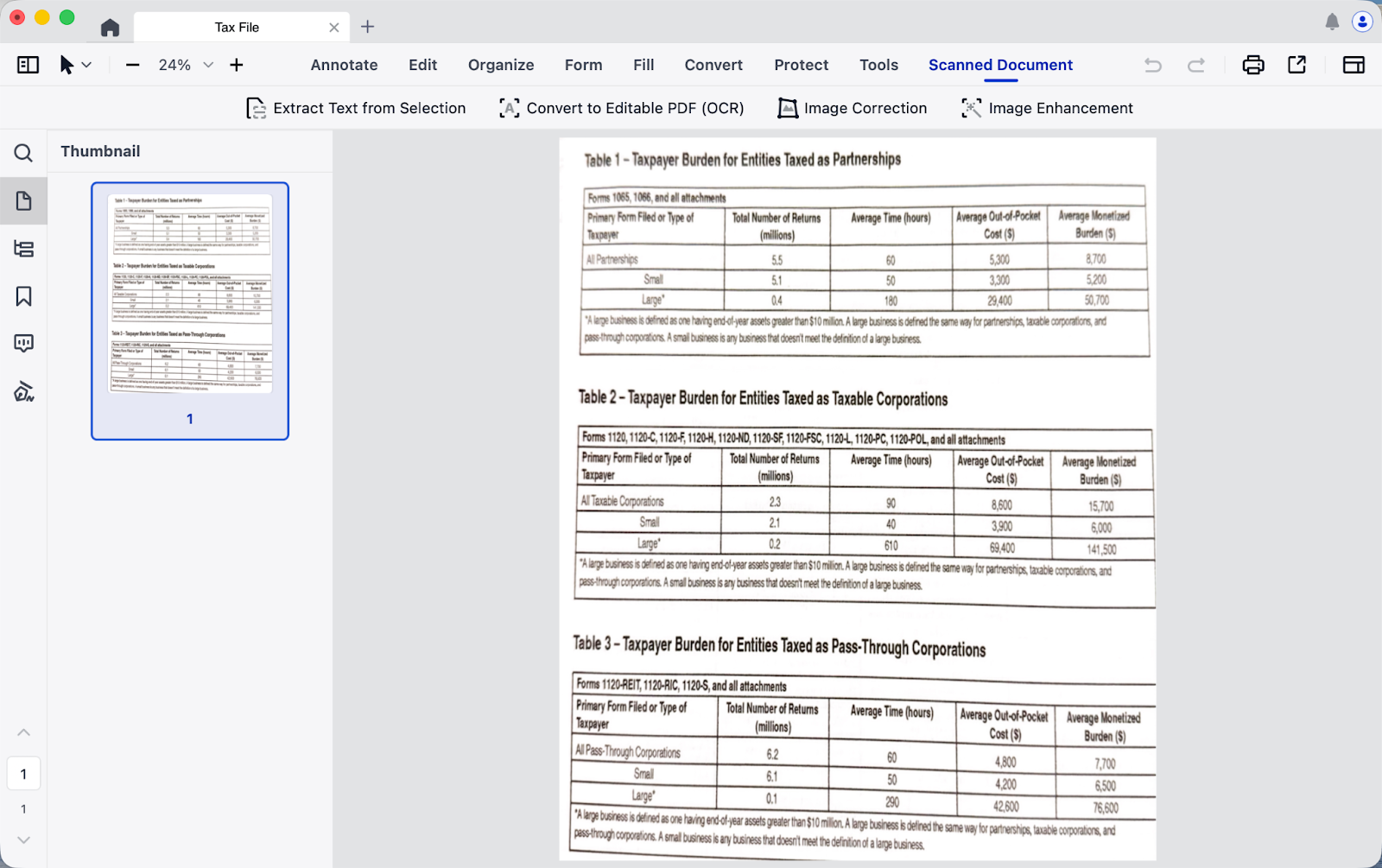
Task: Click the share/export icon
Action: [1296, 65]
